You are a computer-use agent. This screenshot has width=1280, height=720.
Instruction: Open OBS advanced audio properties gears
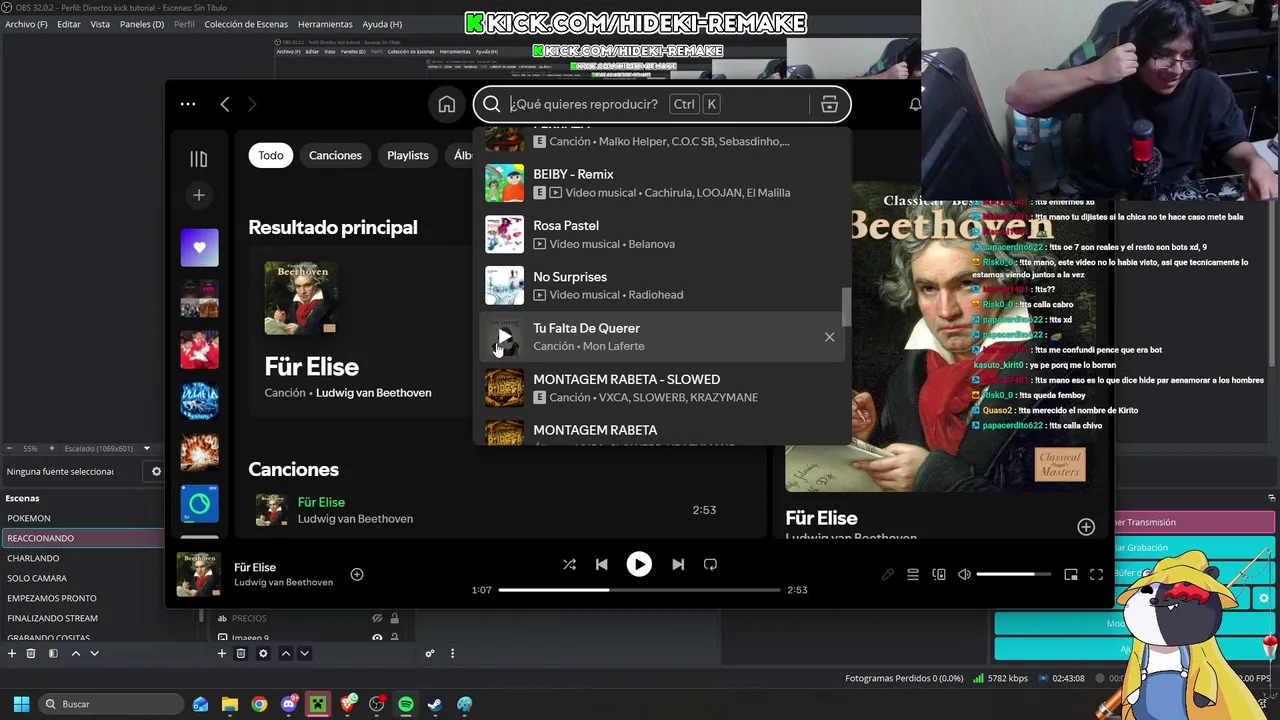(x=430, y=653)
